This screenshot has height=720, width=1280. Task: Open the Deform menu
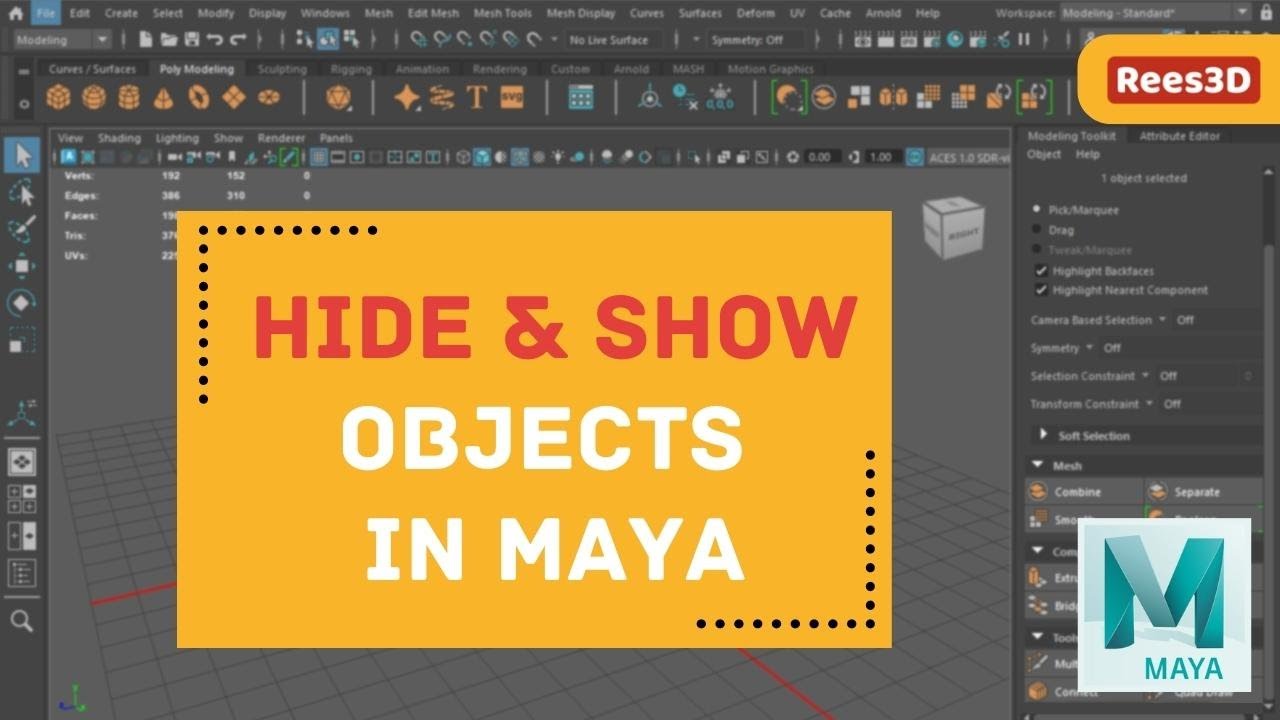tap(755, 13)
